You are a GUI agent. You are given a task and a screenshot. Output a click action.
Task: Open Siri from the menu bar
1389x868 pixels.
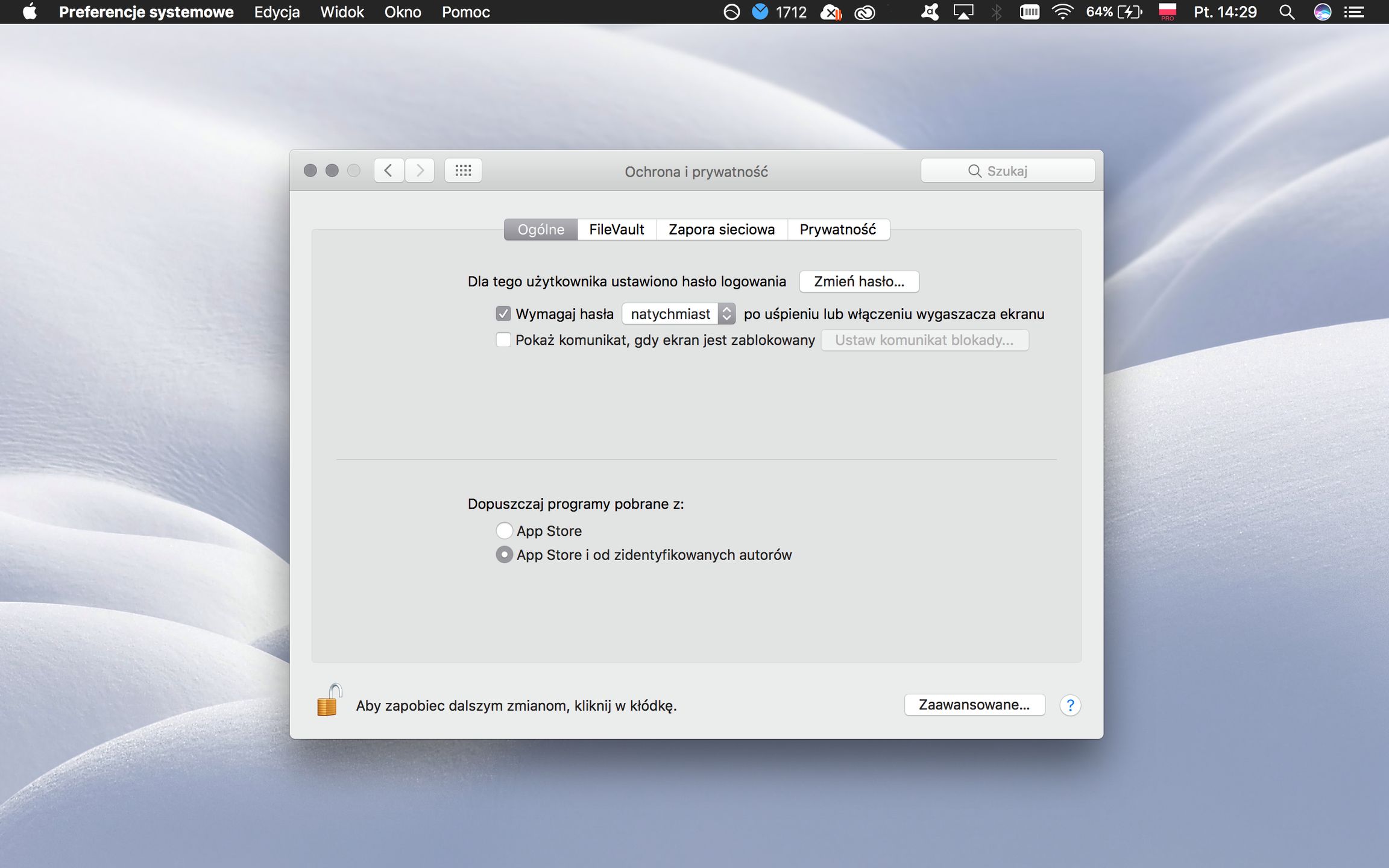[x=1322, y=12]
